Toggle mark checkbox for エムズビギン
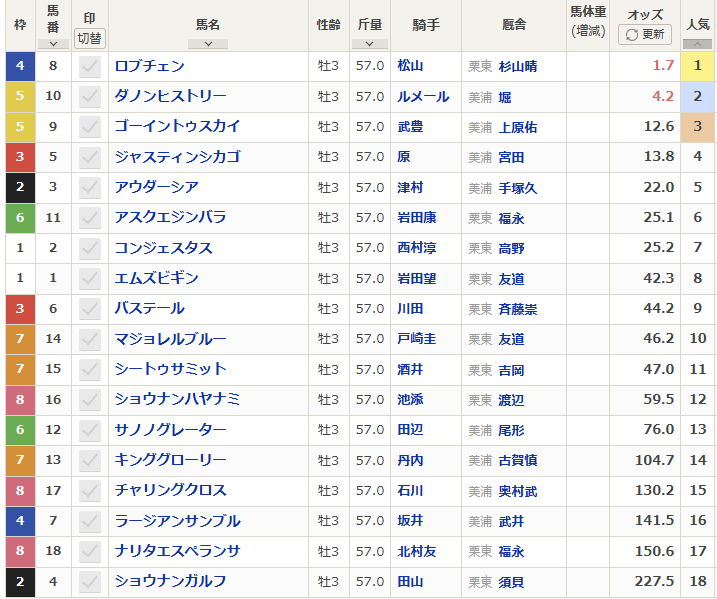This screenshot has width=717, height=599. (90, 278)
